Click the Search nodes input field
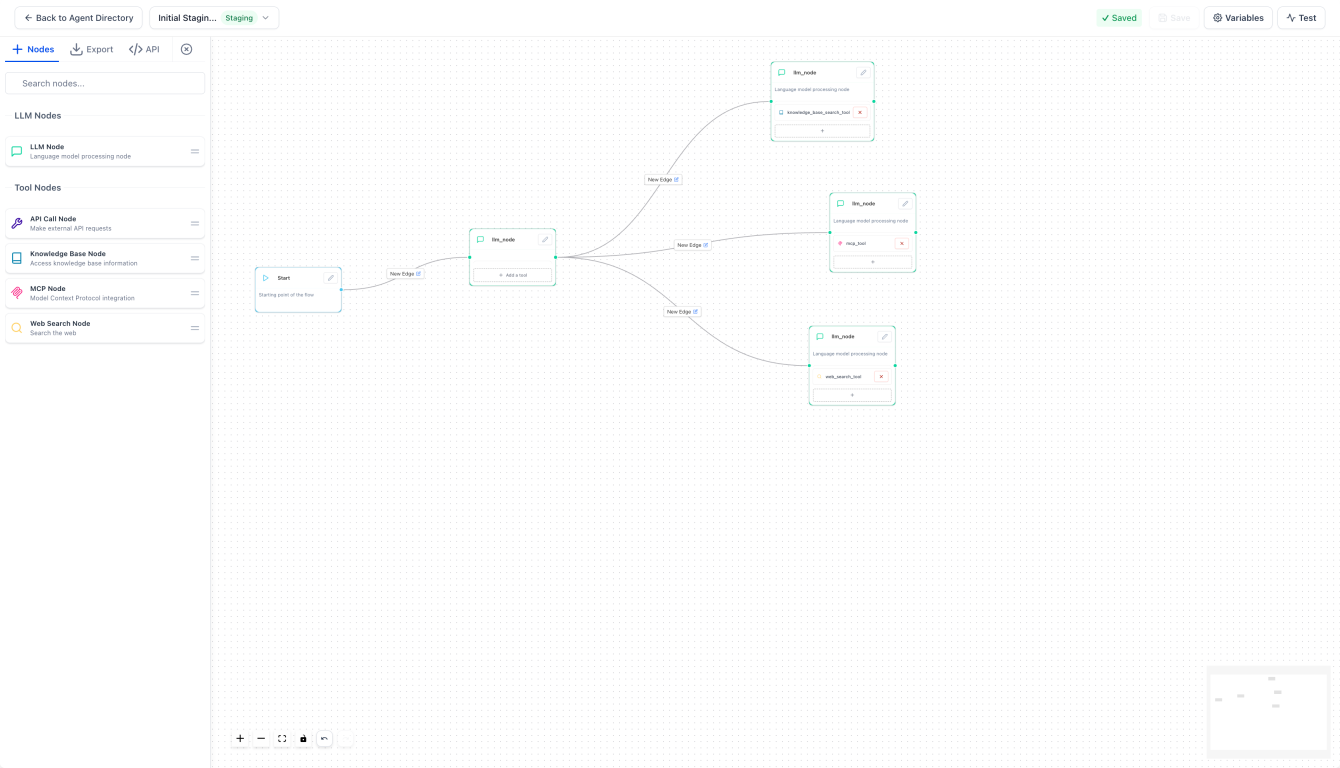1340x768 pixels. 105,83
